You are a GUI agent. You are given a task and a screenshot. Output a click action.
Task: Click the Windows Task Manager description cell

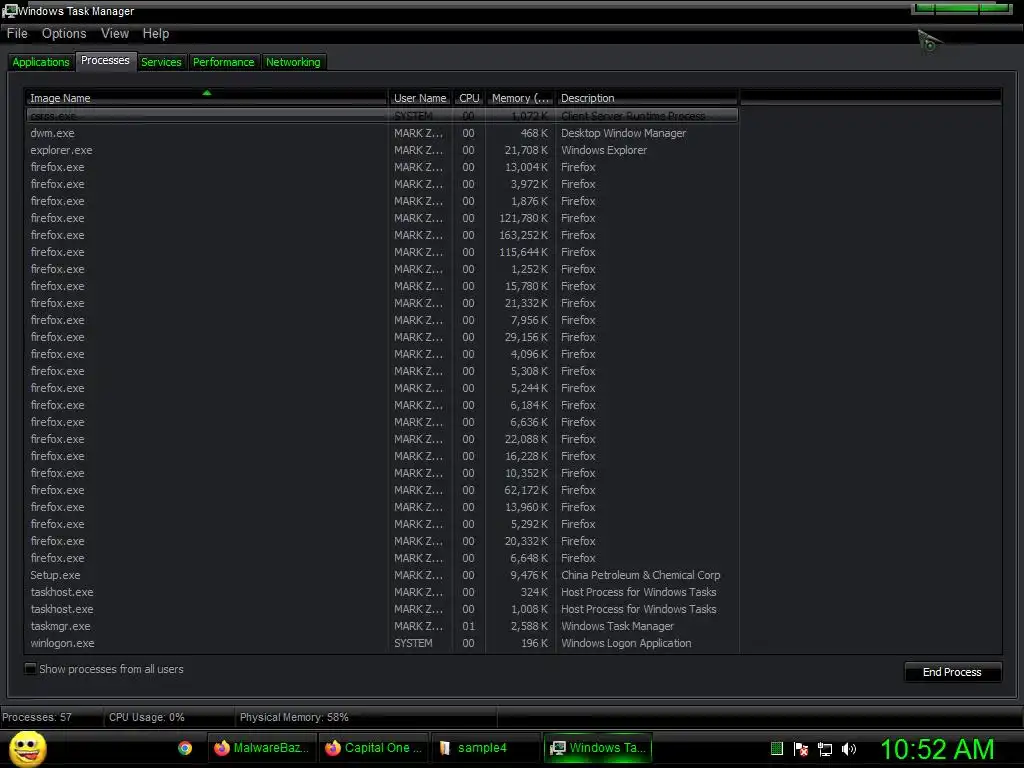click(617, 626)
